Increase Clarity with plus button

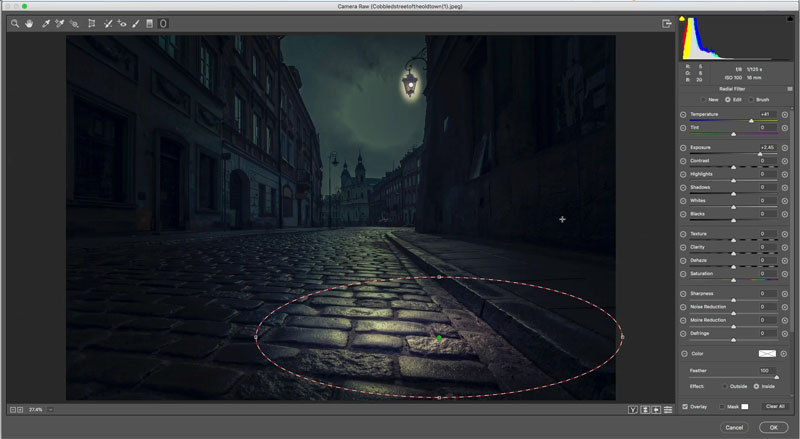785,247
